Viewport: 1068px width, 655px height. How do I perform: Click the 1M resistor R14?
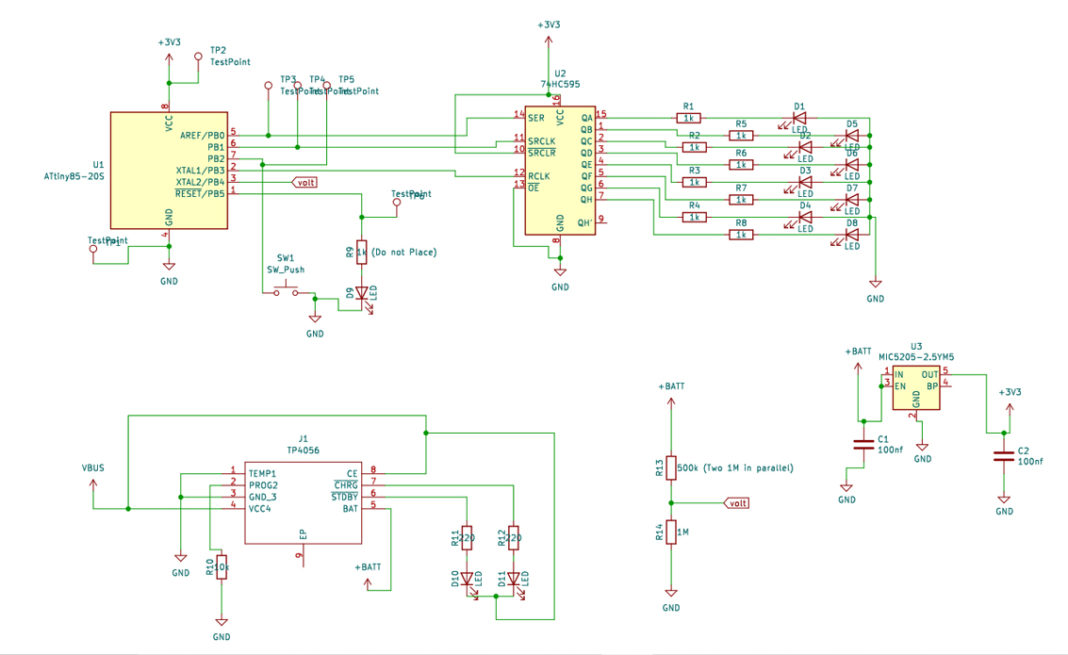[672, 532]
